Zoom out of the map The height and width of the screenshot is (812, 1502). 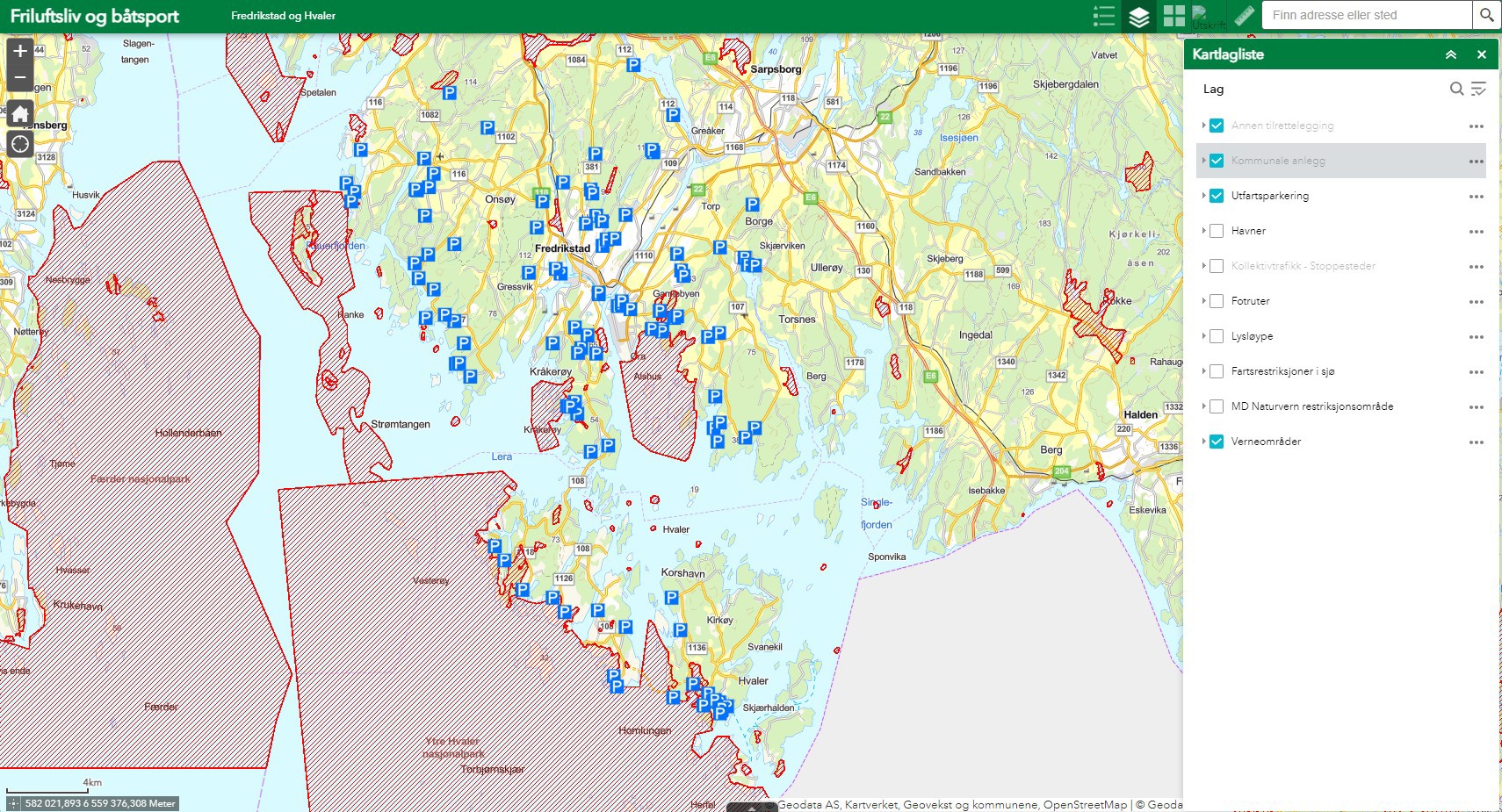[x=20, y=78]
